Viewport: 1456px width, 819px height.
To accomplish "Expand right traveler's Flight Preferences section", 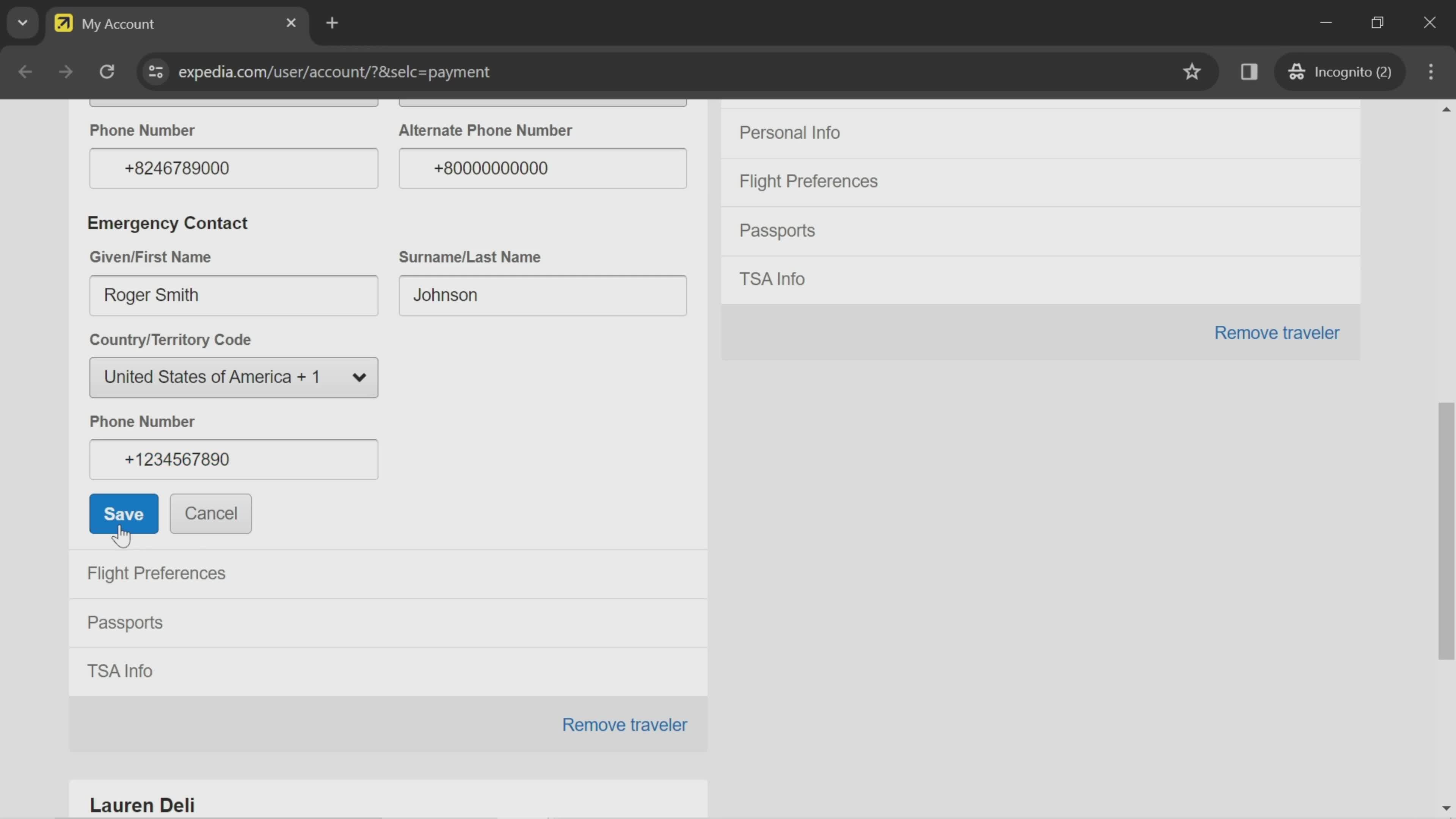I will 1040,182.
